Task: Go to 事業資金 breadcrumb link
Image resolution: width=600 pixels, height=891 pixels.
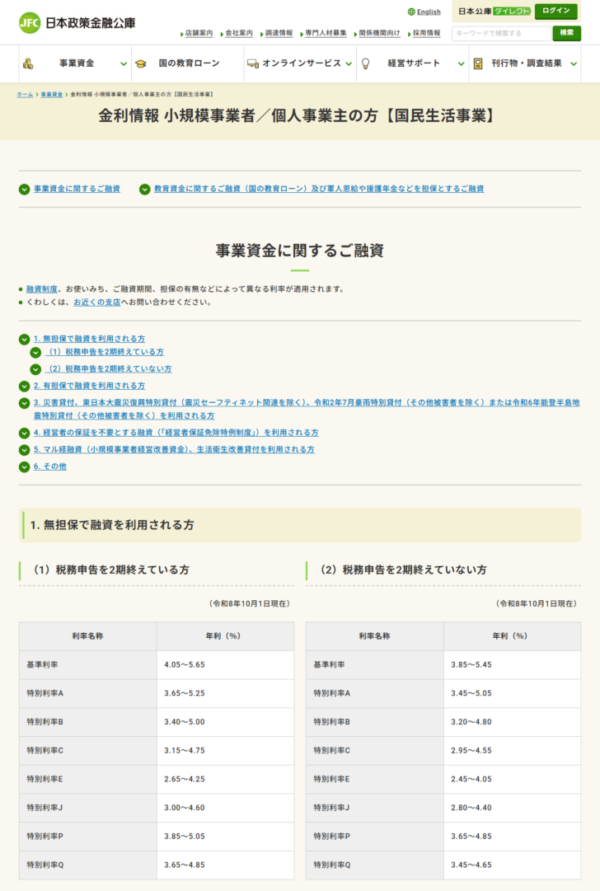Action: click(x=52, y=94)
